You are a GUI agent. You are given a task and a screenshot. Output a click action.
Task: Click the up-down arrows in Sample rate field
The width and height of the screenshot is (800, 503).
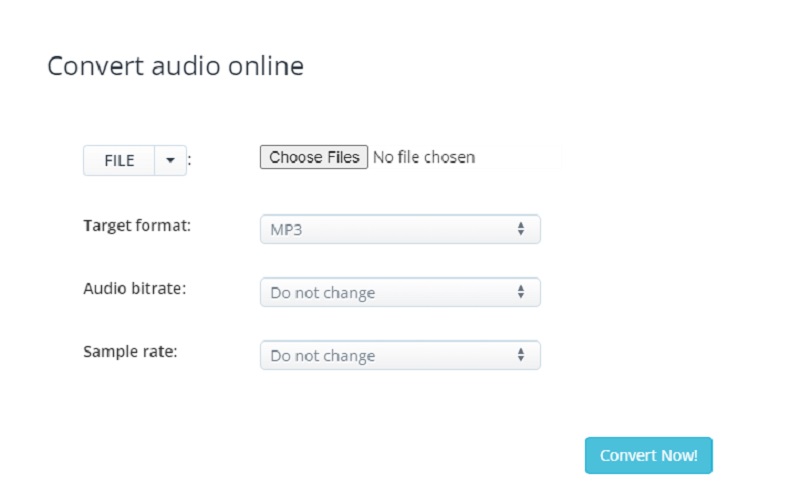pos(521,356)
